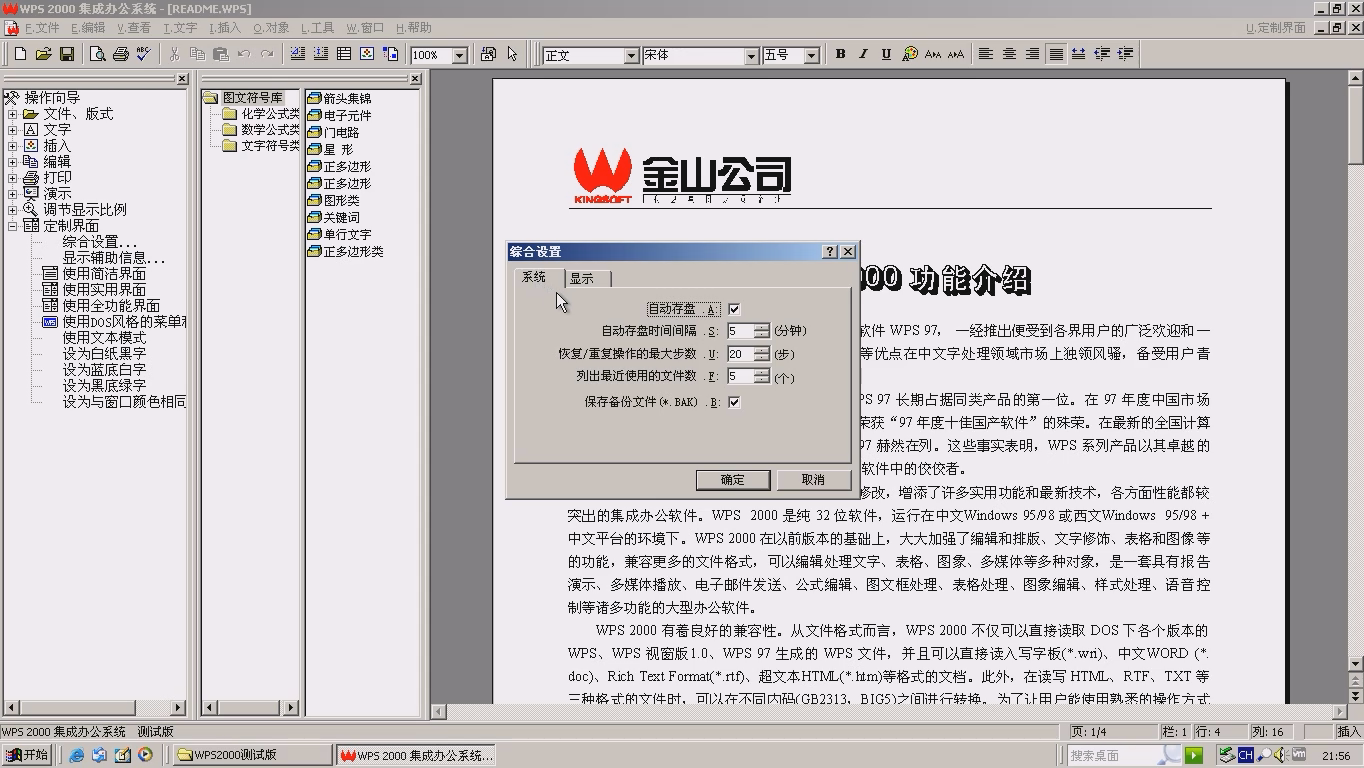
Task: Click the 搜索桌面 search box
Action: coord(1125,755)
